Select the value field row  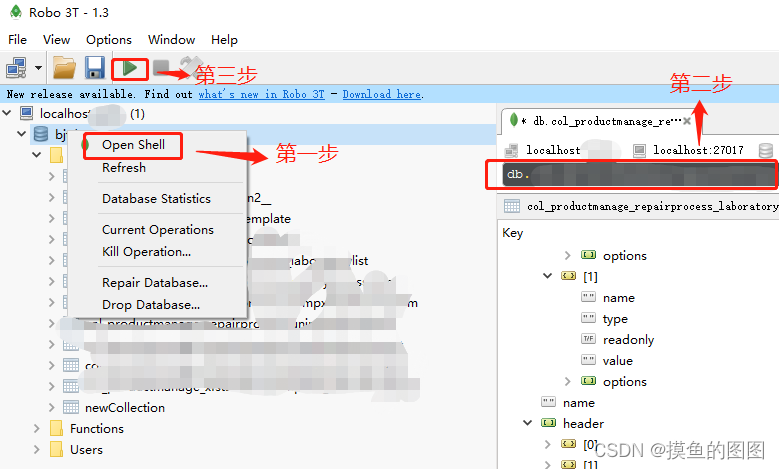pyautogui.click(x=618, y=361)
